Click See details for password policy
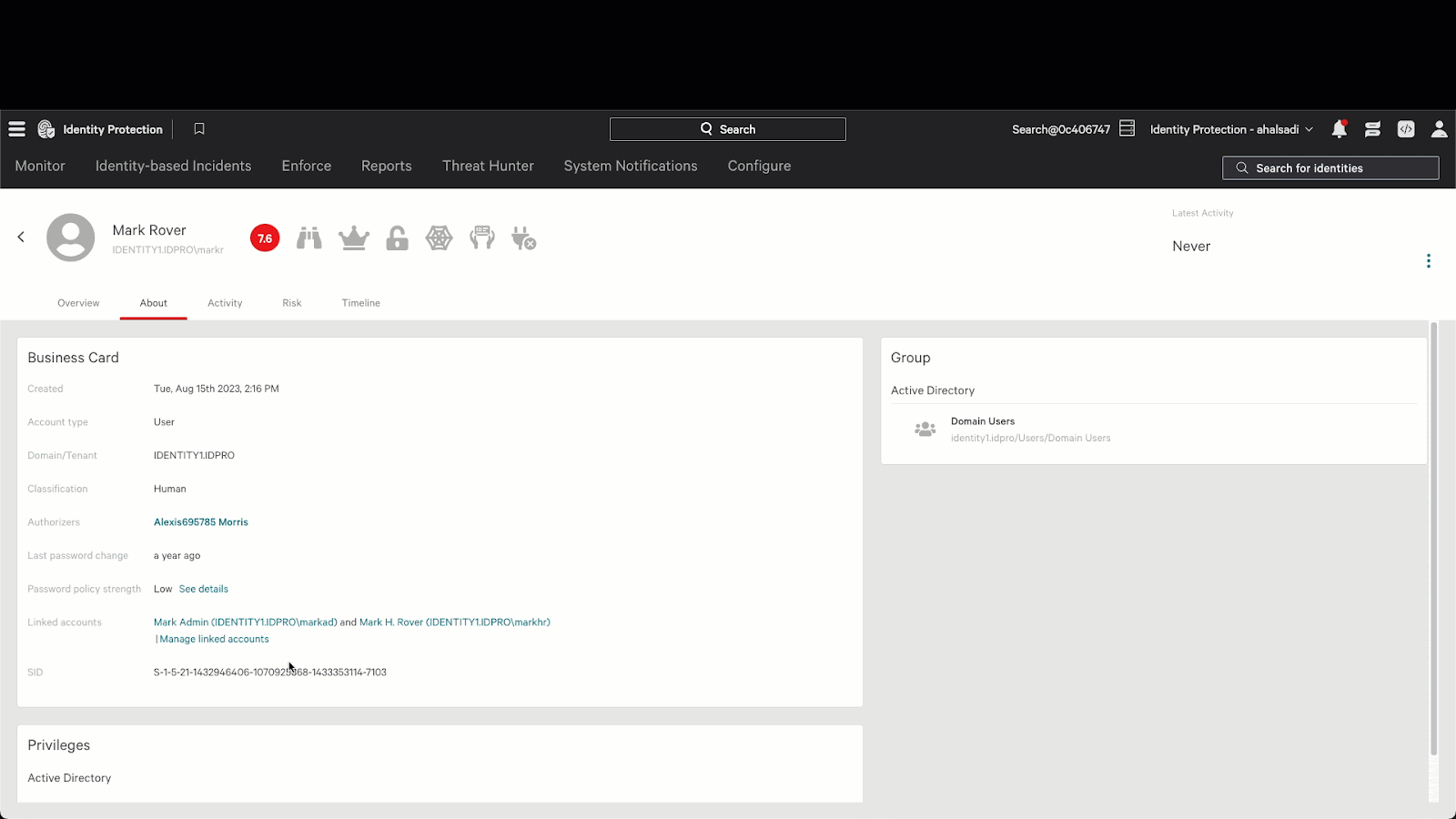The image size is (1456, 819). click(x=204, y=589)
